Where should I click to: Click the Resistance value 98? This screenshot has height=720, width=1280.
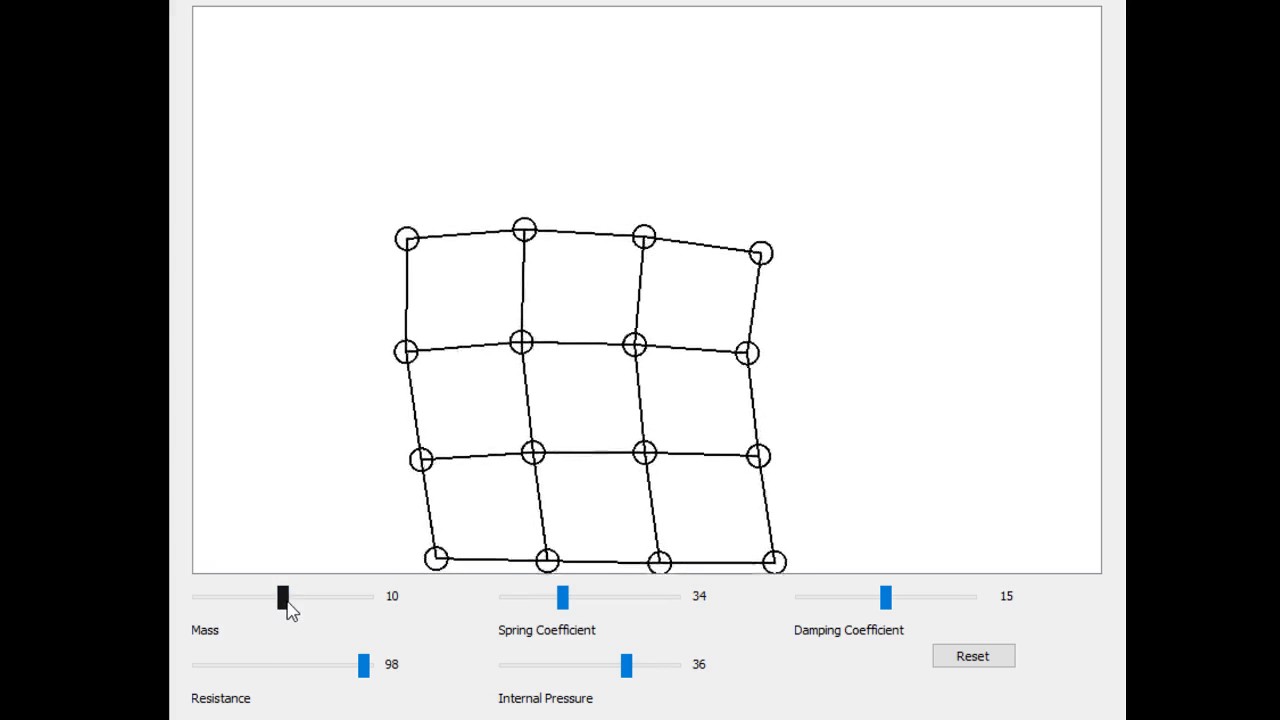392,664
